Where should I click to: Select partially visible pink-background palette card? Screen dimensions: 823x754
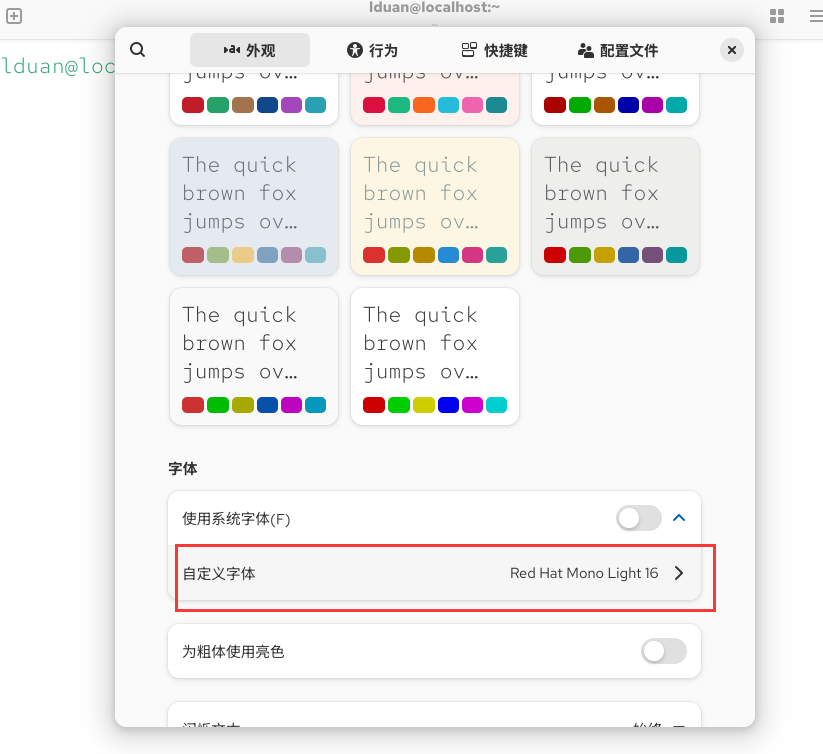(x=435, y=99)
